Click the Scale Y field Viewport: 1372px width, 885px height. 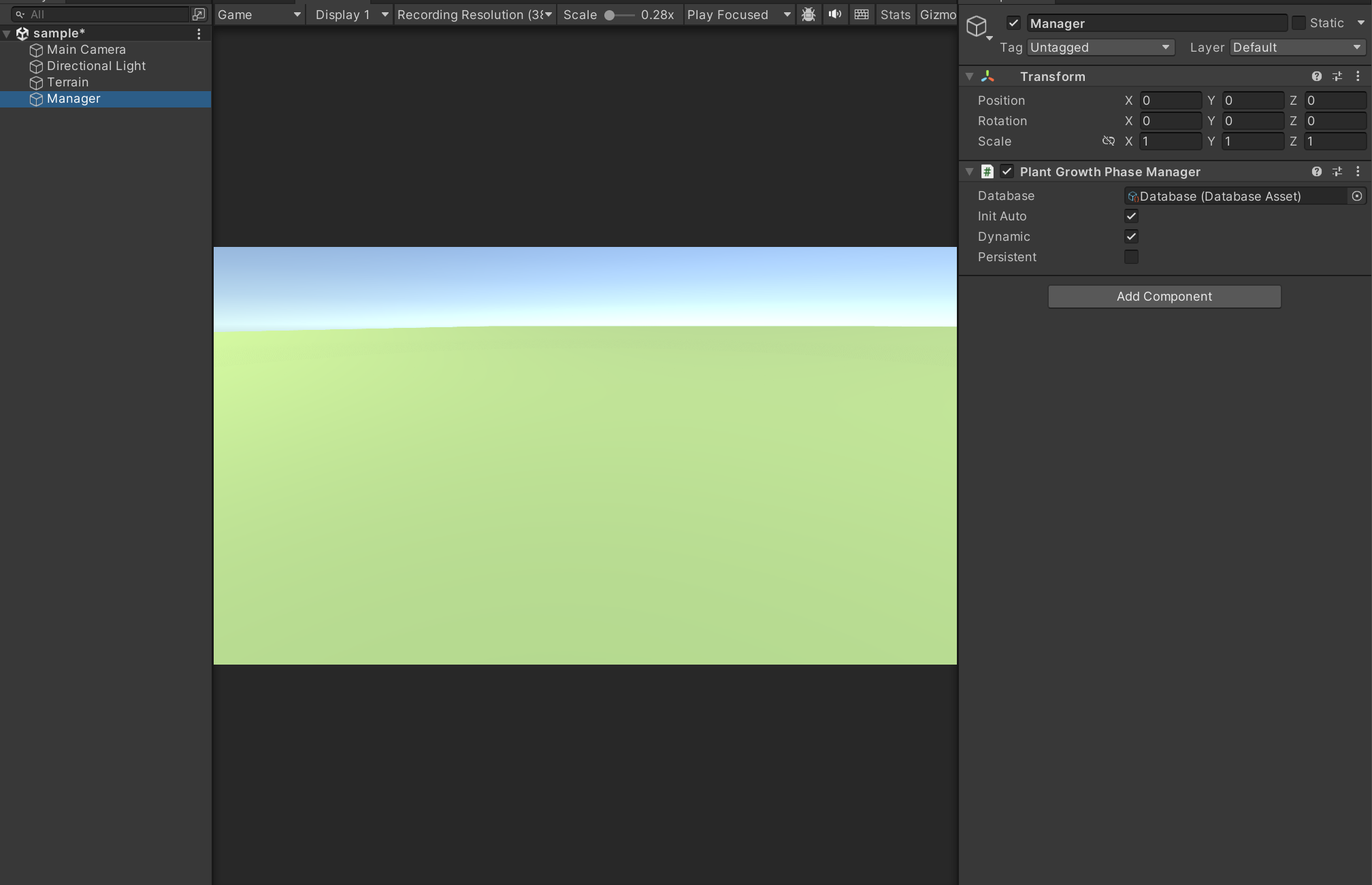pos(1254,141)
